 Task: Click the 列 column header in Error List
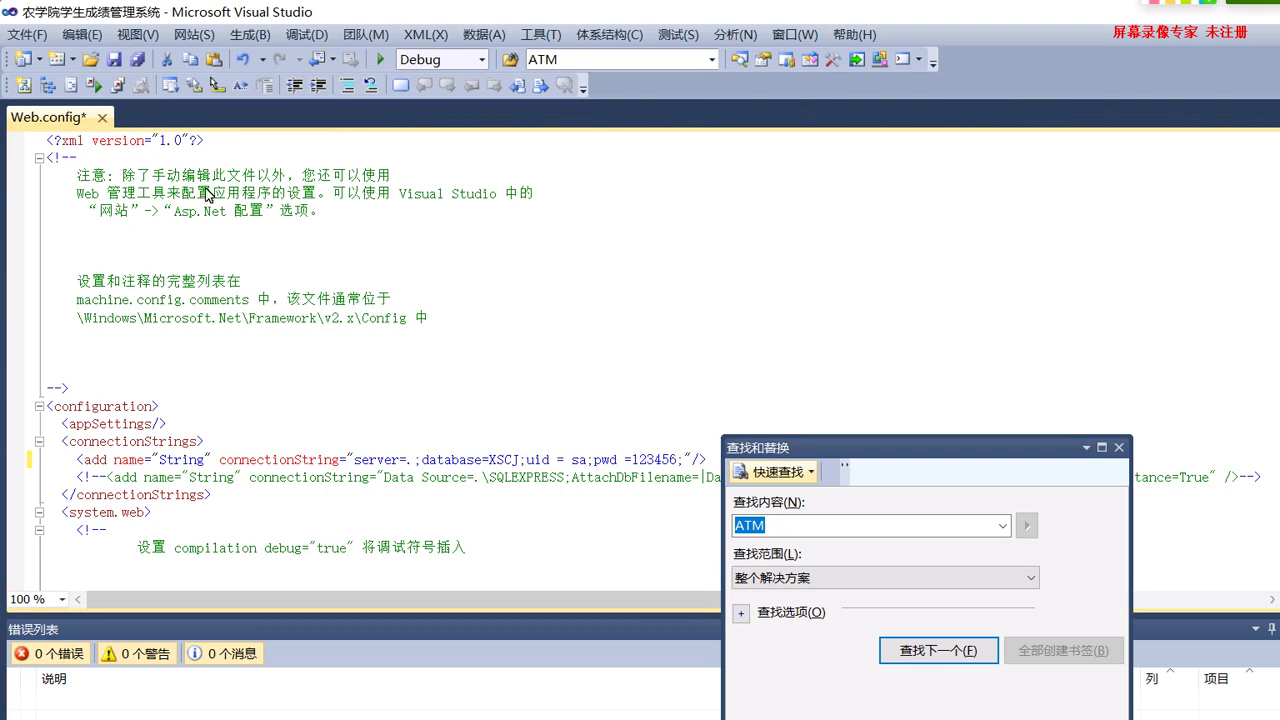pos(1152,679)
